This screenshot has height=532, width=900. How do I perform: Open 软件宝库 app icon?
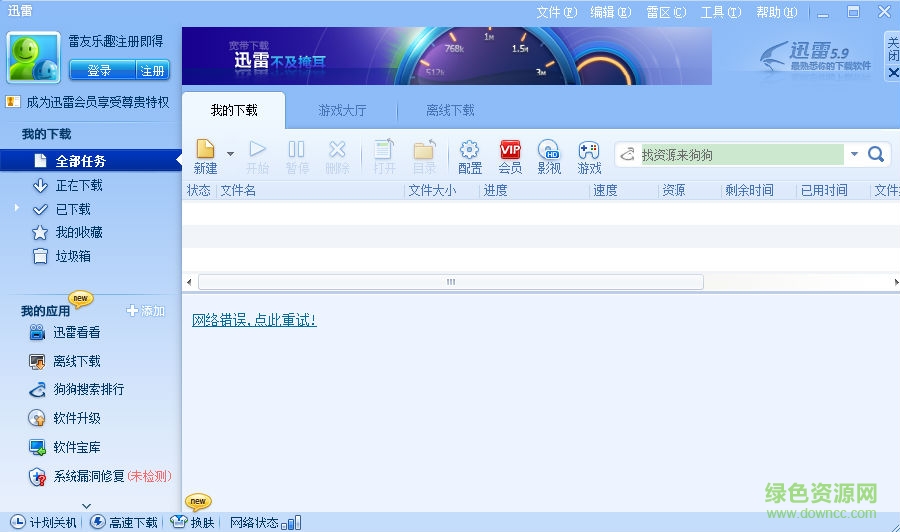pos(37,447)
